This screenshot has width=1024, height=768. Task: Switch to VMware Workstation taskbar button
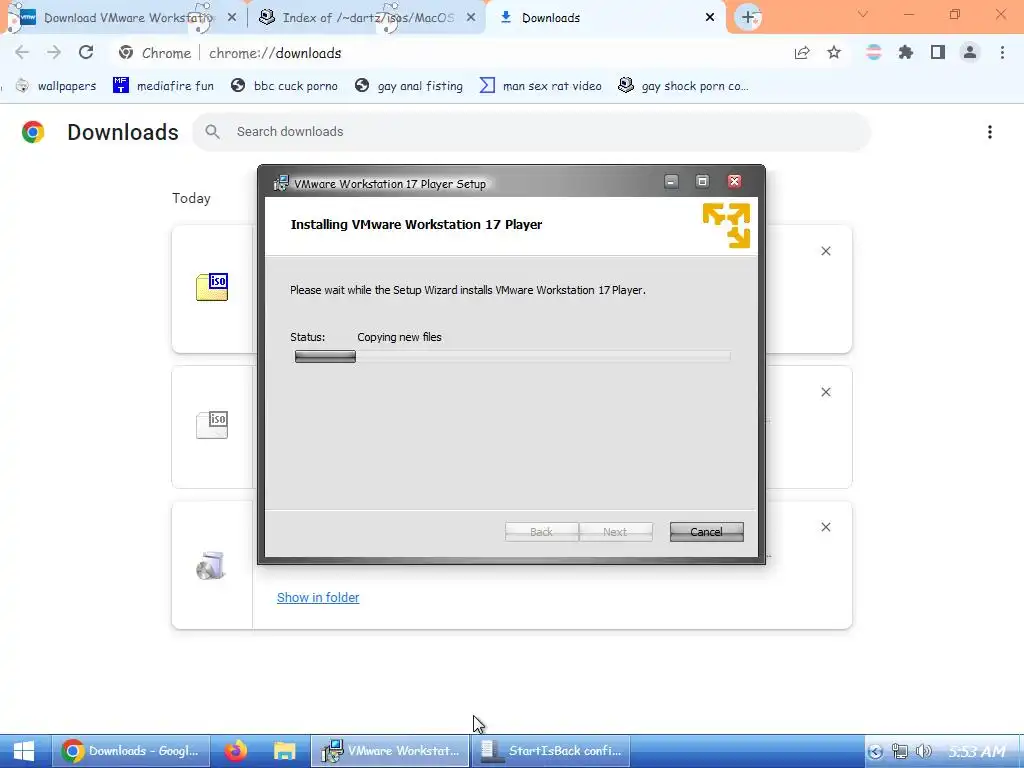[390, 751]
